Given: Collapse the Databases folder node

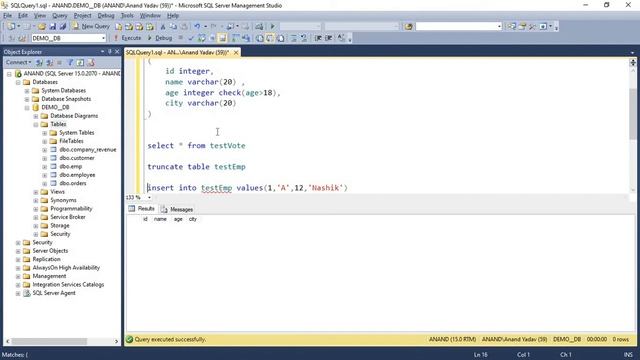Looking at the screenshot, I should tap(18, 82).
